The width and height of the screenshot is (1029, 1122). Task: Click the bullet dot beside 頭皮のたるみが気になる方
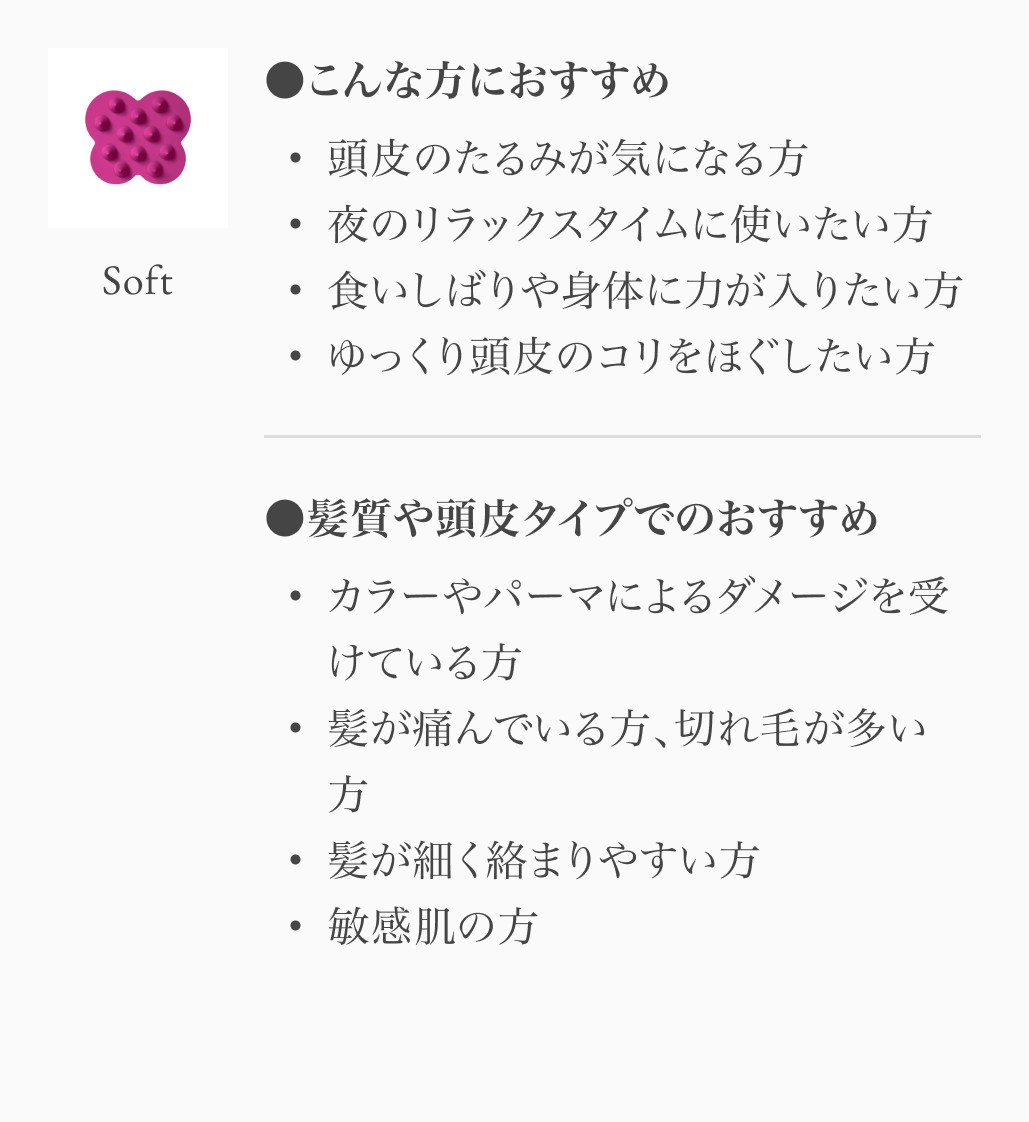coord(294,159)
